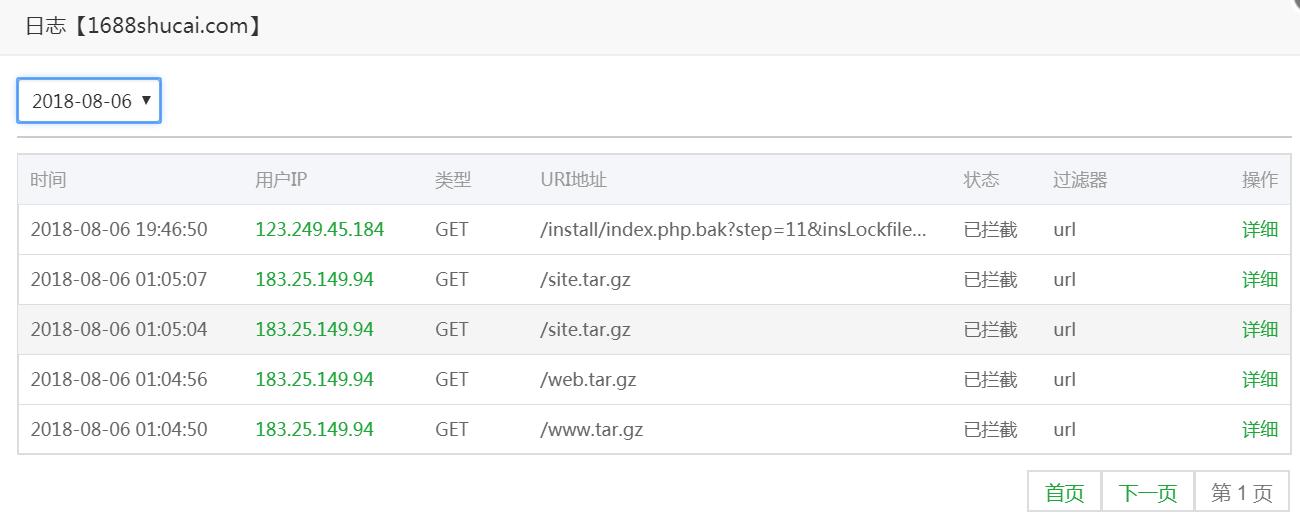Click 详细 for the 19:46:50 log entry
1300x522 pixels.
(1259, 229)
